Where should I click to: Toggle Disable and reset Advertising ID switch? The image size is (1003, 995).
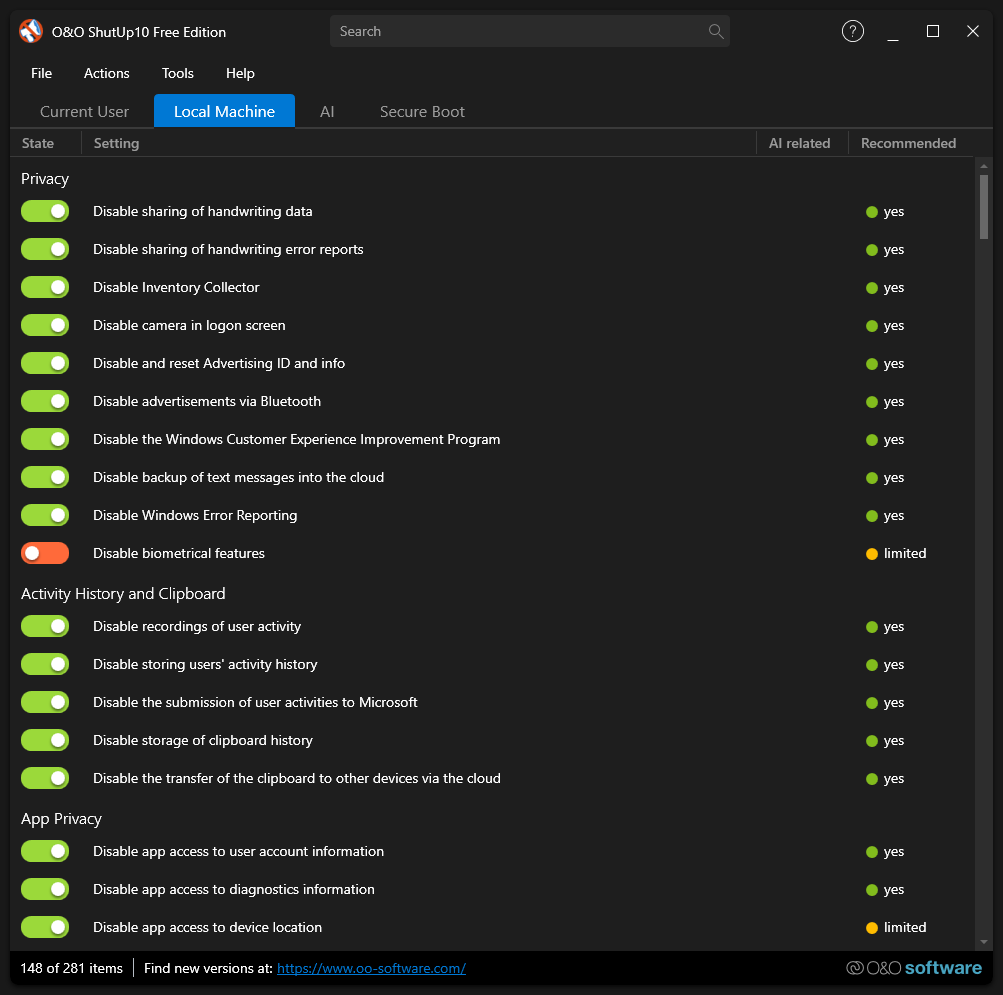pos(45,363)
